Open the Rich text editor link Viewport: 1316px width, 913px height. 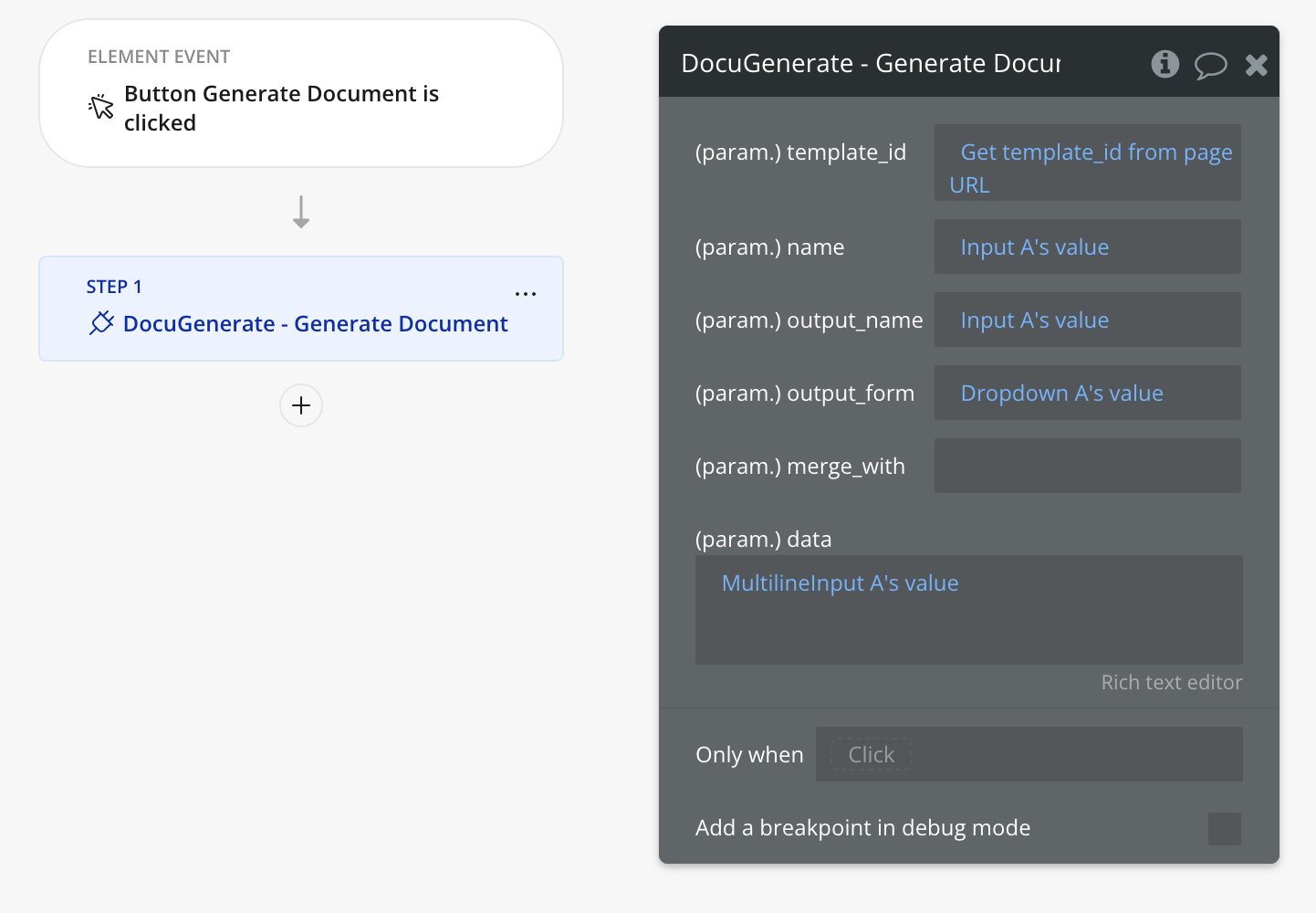[x=1172, y=682]
